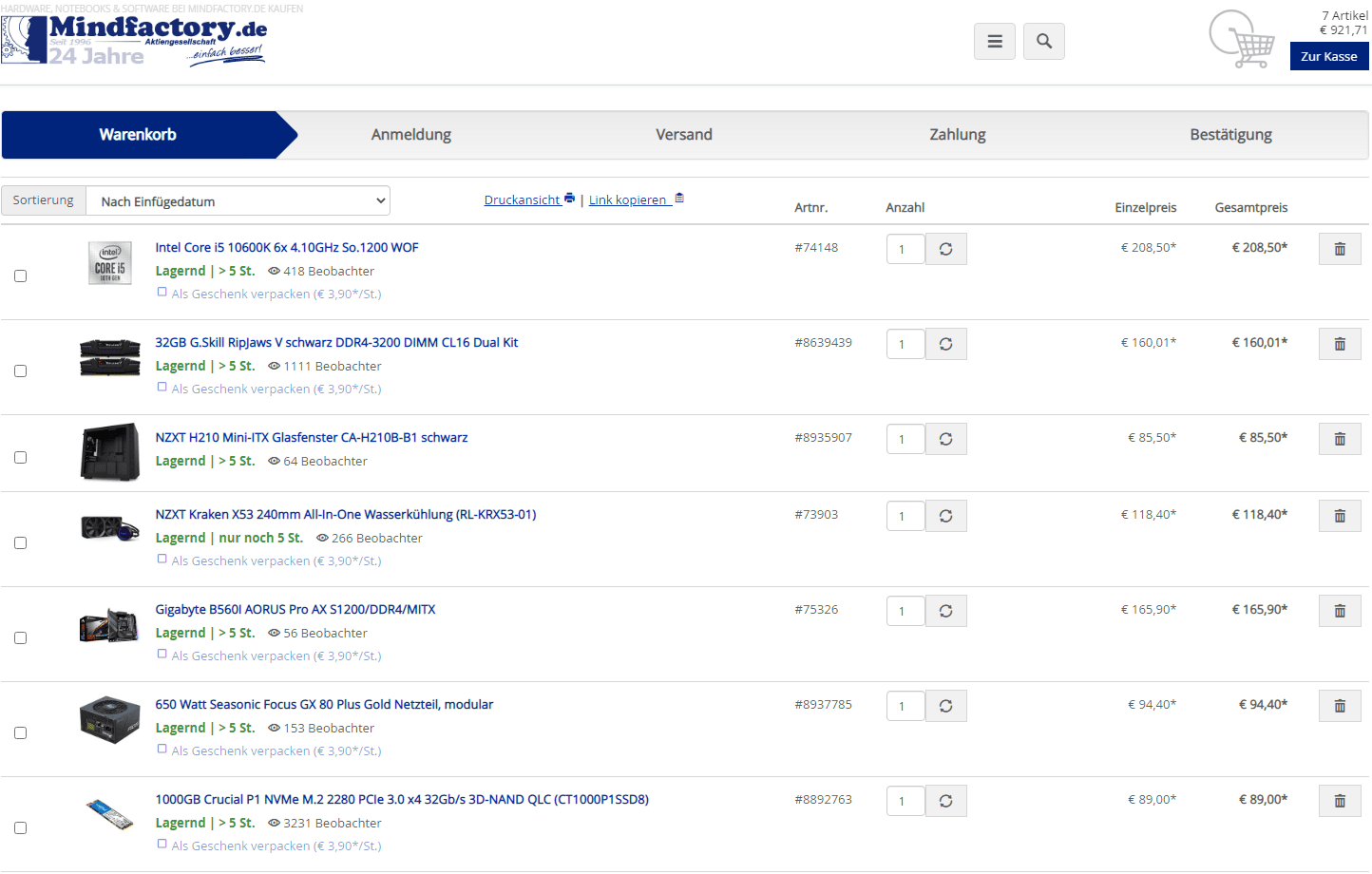Screen dimensions: 1372x874
Task: Click the G.Skill RAM thumbnail
Action: 110,358
